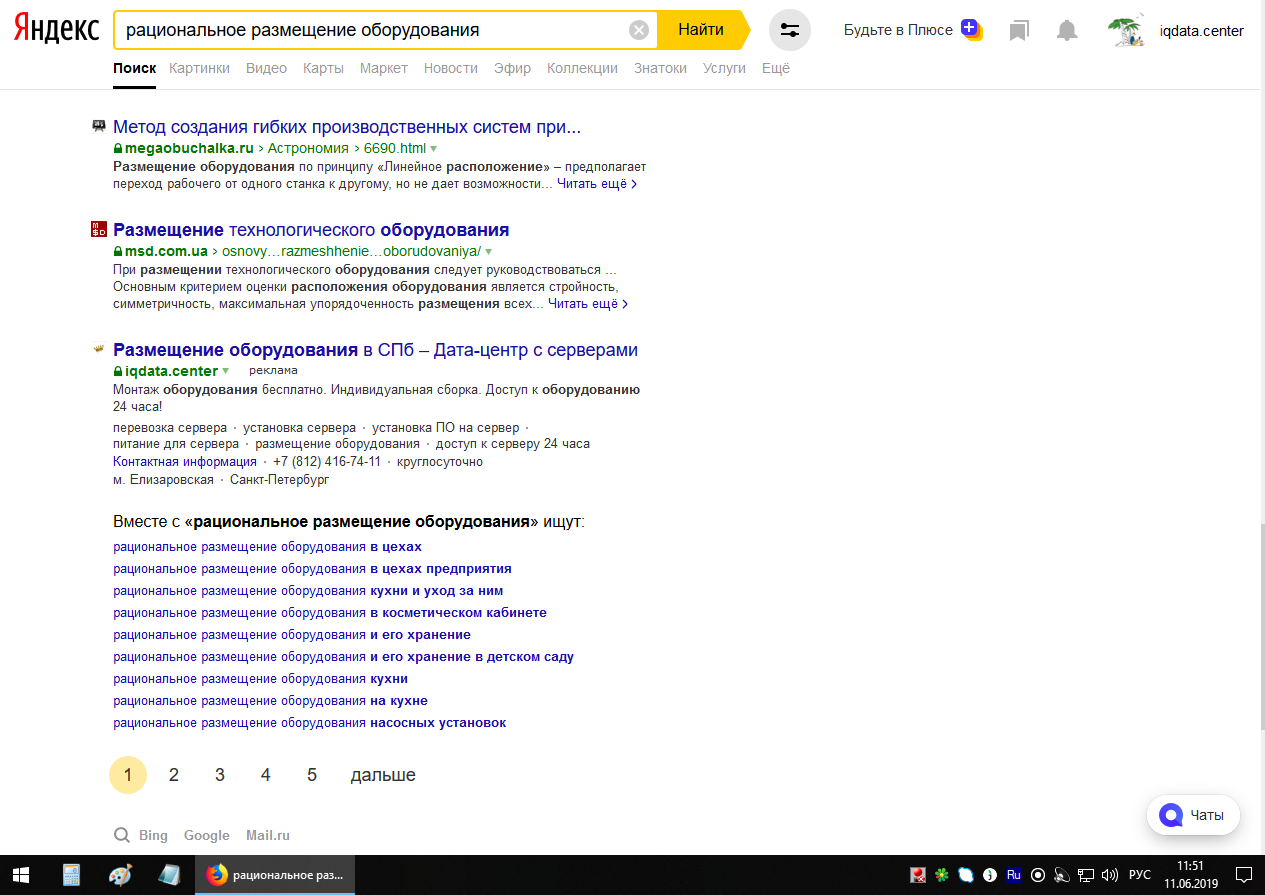The height and width of the screenshot is (895, 1265).
Task: Expand "Читать ещё" for the msd.com.ua result
Action: click(588, 304)
